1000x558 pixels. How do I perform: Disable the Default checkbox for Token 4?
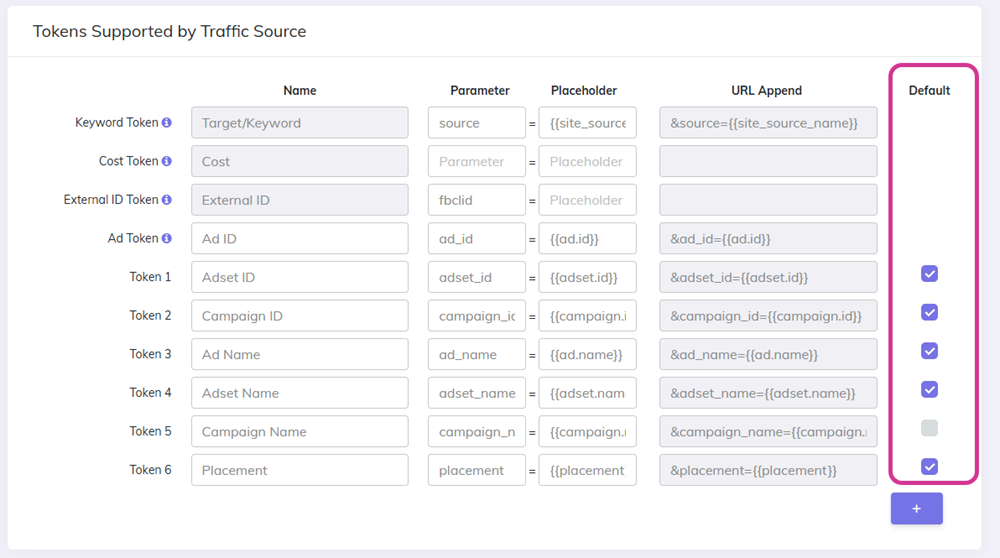click(929, 390)
